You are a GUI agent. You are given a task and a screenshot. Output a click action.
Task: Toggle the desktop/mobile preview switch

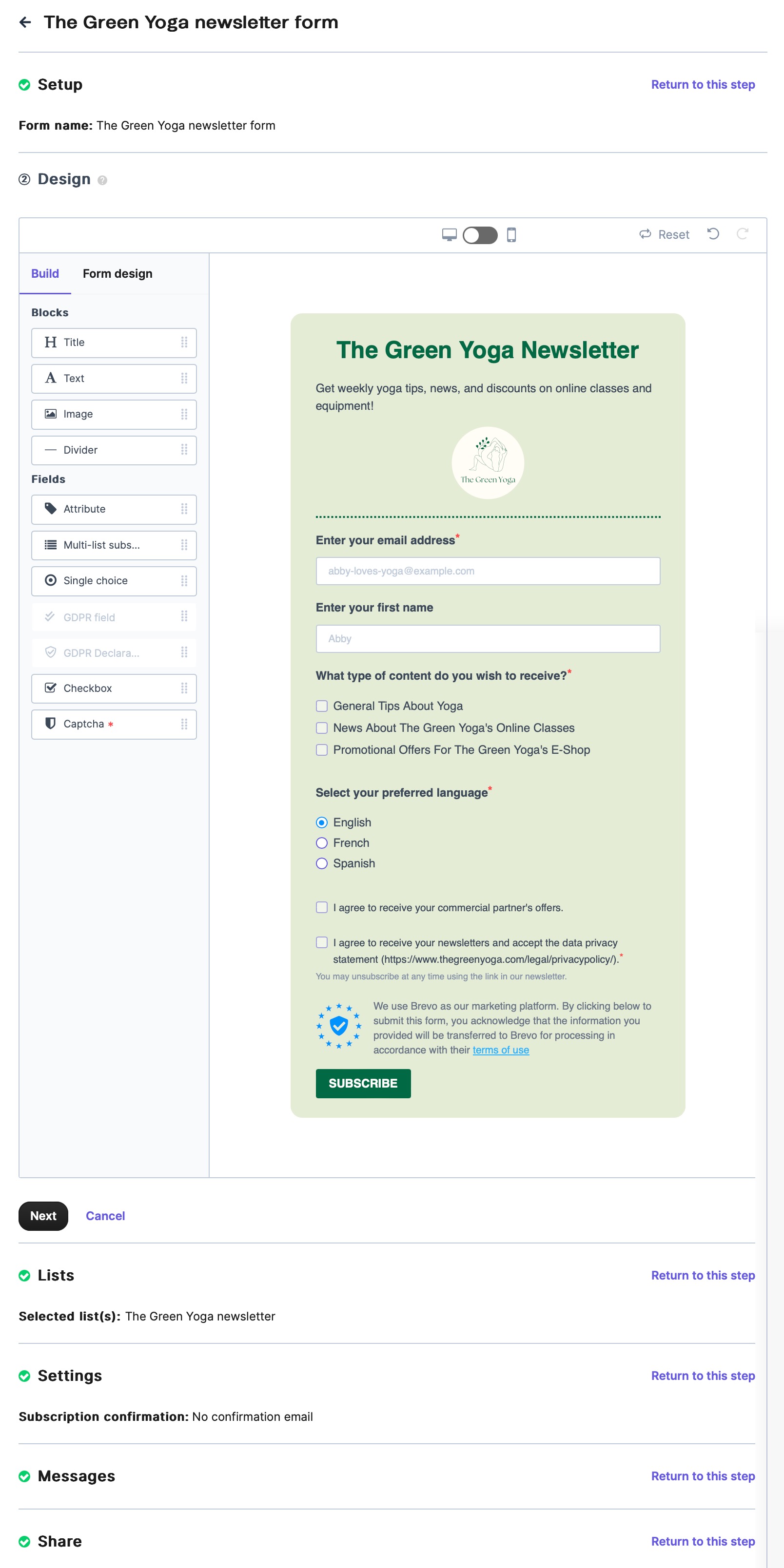[x=480, y=235]
